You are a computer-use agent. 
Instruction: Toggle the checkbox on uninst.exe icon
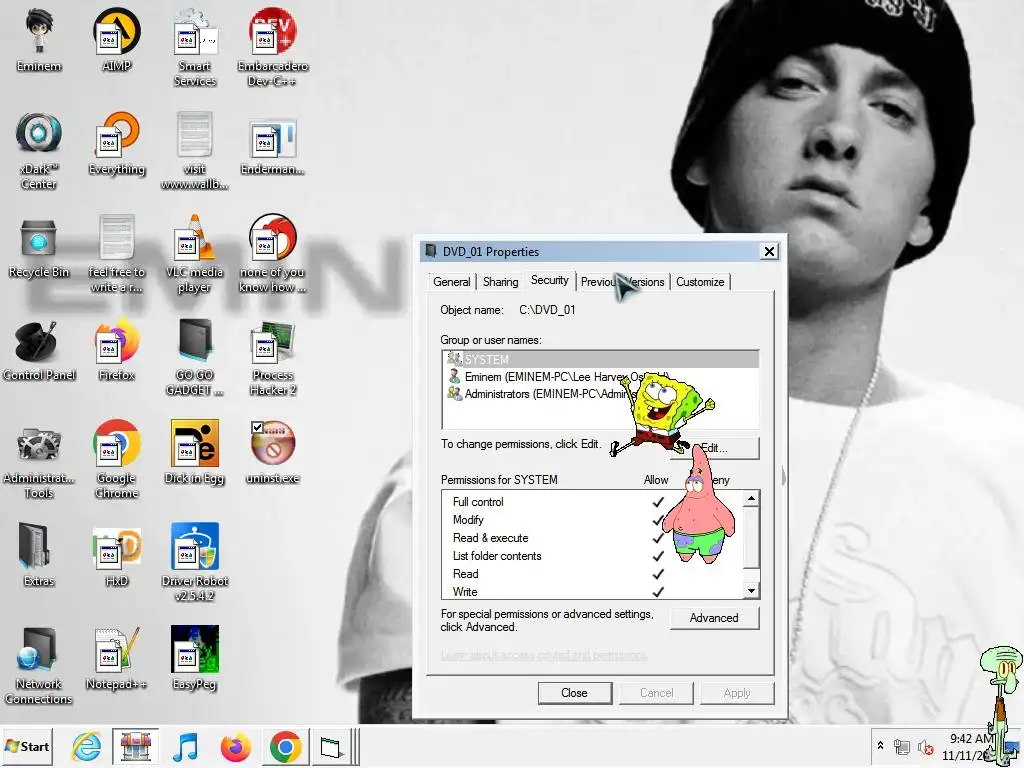tap(257, 428)
